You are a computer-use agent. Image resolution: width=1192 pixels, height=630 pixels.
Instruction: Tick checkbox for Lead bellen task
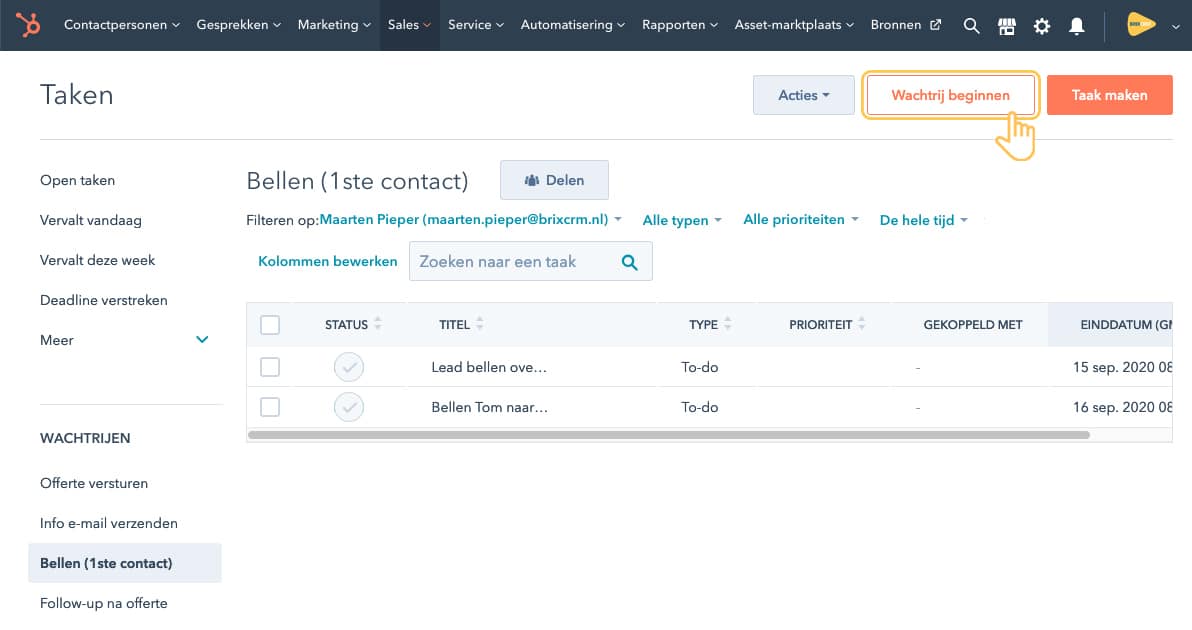270,367
